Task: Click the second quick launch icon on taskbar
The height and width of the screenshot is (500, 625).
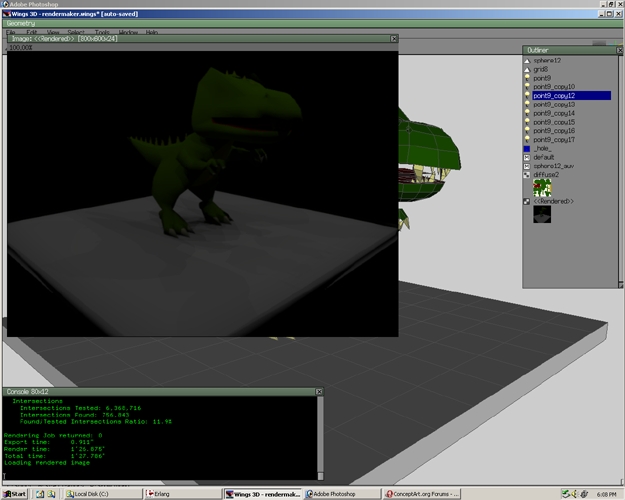Action: pyautogui.click(x=51, y=494)
